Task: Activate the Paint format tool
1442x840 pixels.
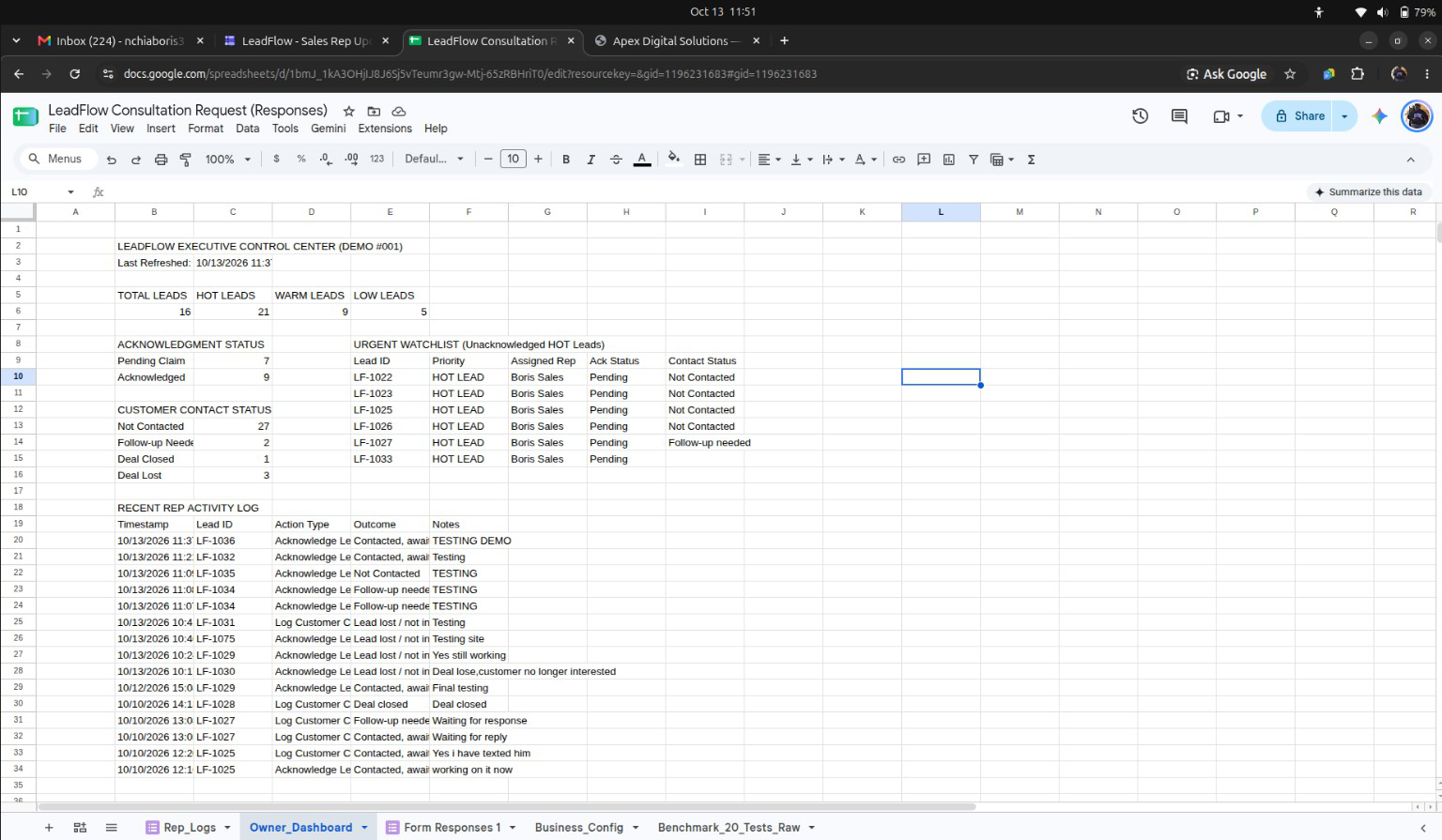Action: click(x=185, y=160)
